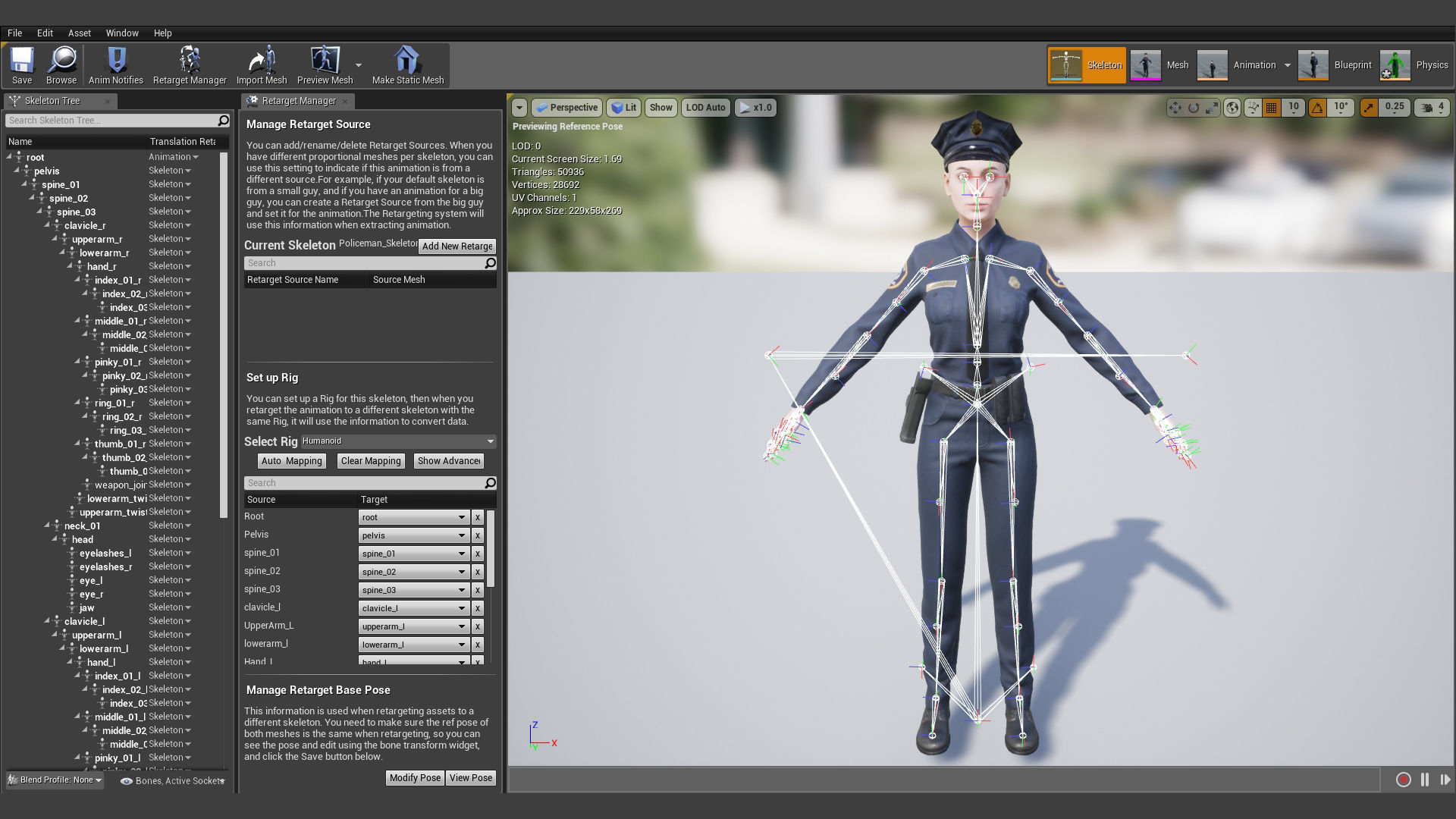Viewport: 1456px width, 819px height.
Task: Click Add New Retarget Source button
Action: (x=457, y=246)
